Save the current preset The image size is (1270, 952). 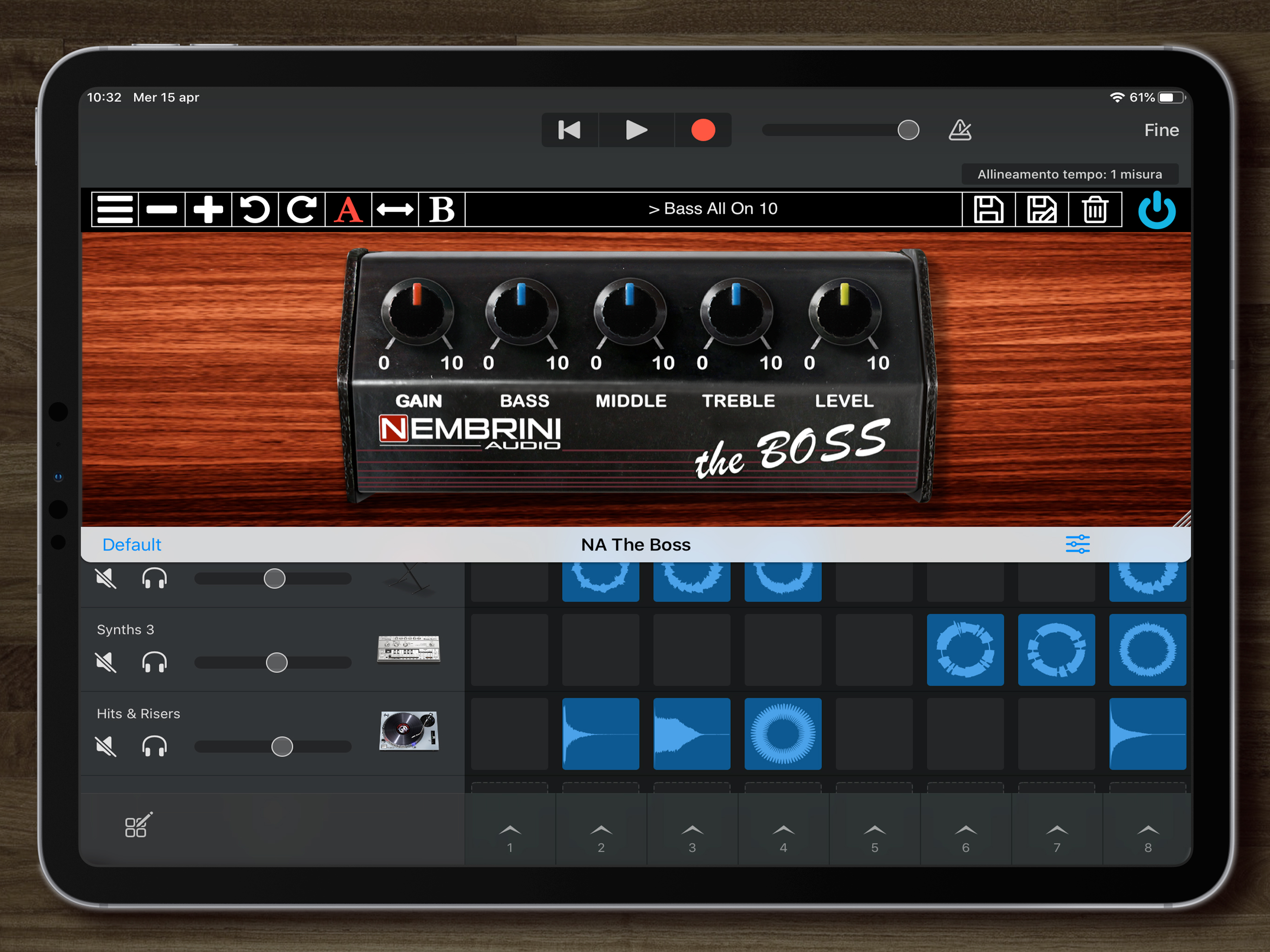point(989,209)
